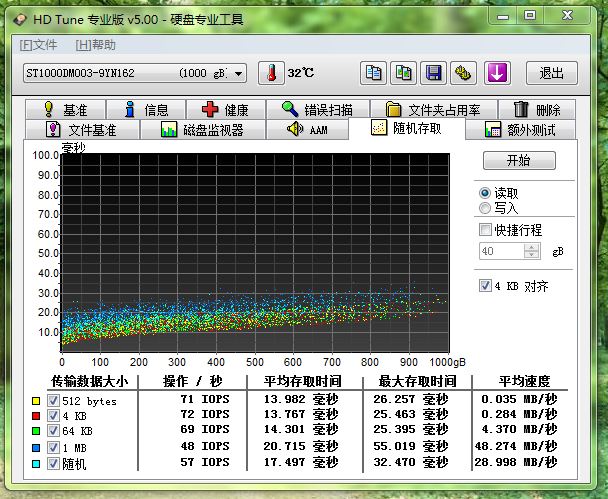Screen dimensions: 608x499
Task: Copy info to clipboard toolbar icon
Action: click(x=373, y=73)
